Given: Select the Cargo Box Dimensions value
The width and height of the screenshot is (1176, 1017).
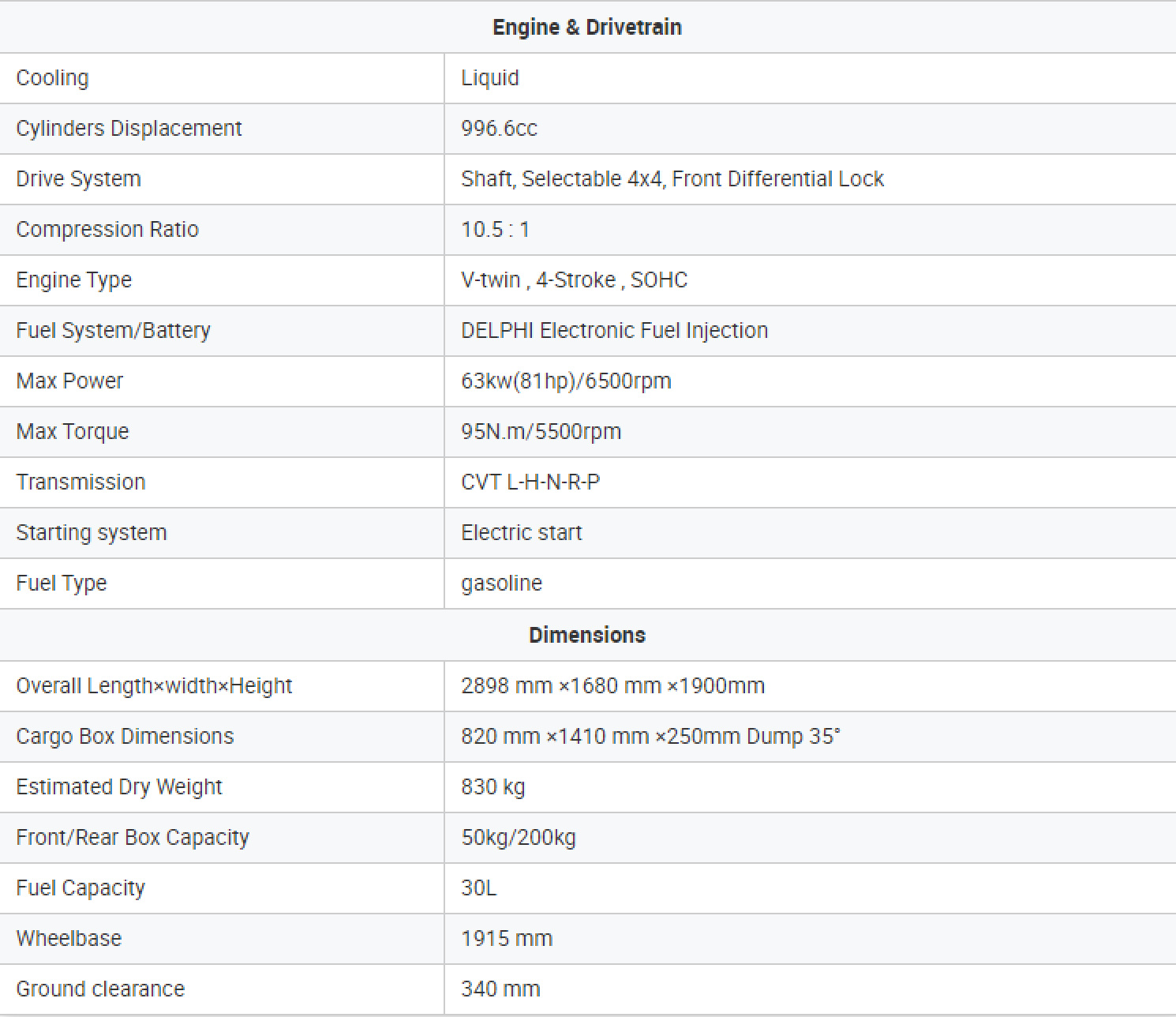Looking at the screenshot, I should coord(650,737).
